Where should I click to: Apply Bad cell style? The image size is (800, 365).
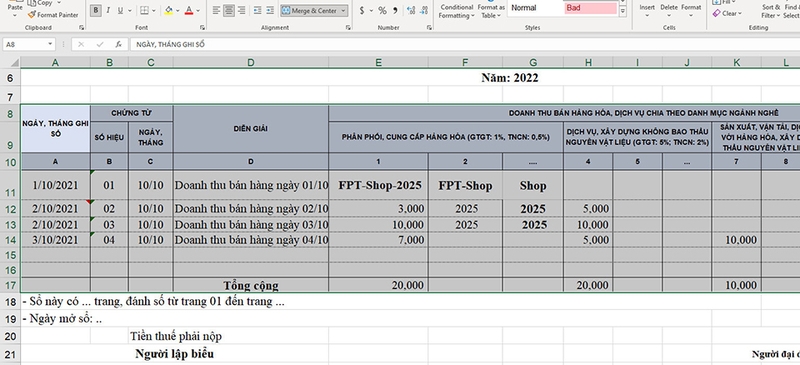(x=591, y=8)
